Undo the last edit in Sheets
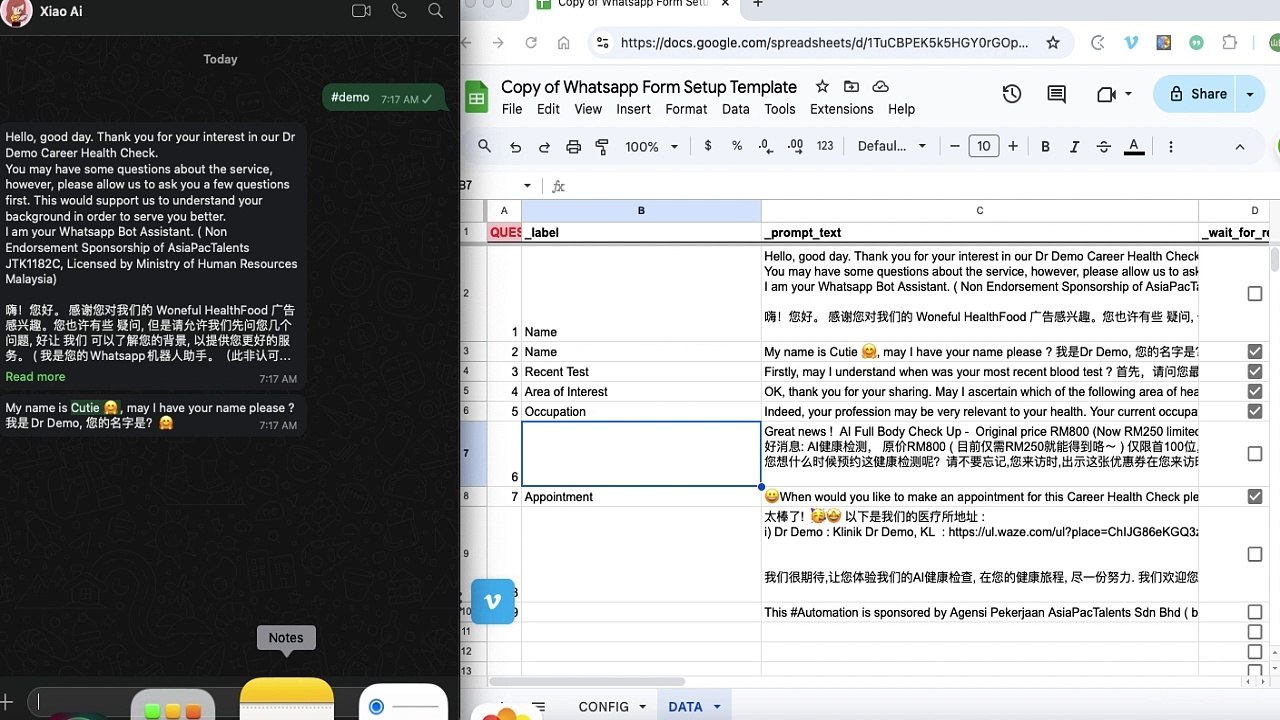The image size is (1280, 720). 515,146
